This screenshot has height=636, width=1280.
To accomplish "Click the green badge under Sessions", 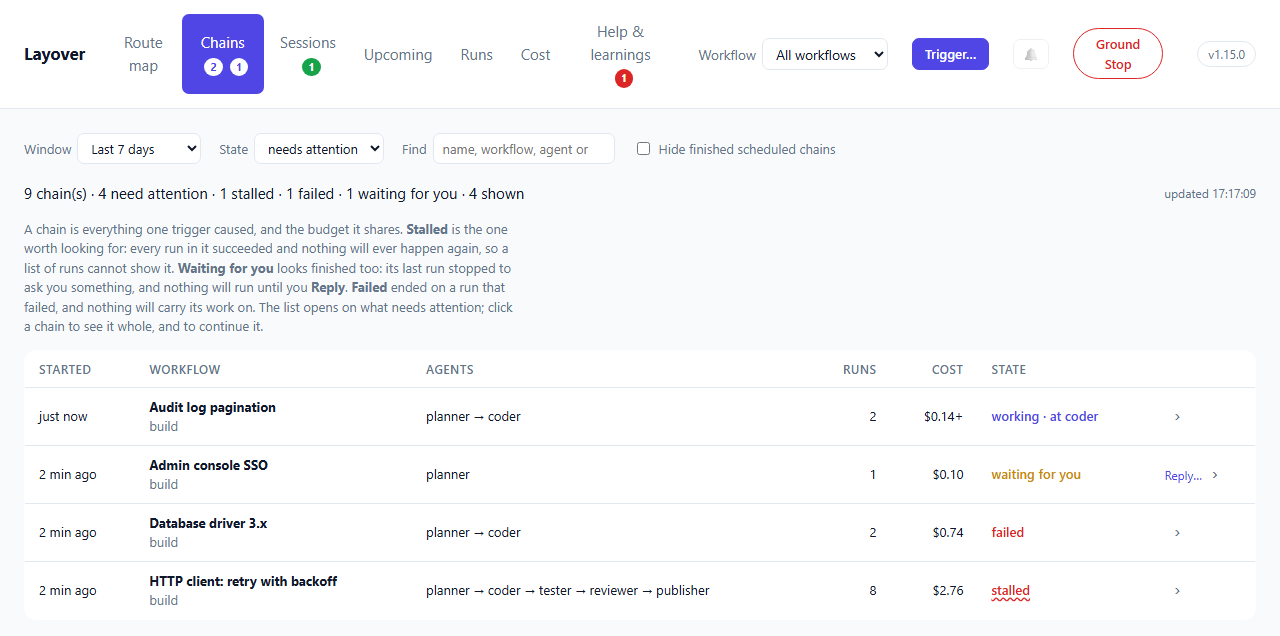I will pyautogui.click(x=311, y=67).
